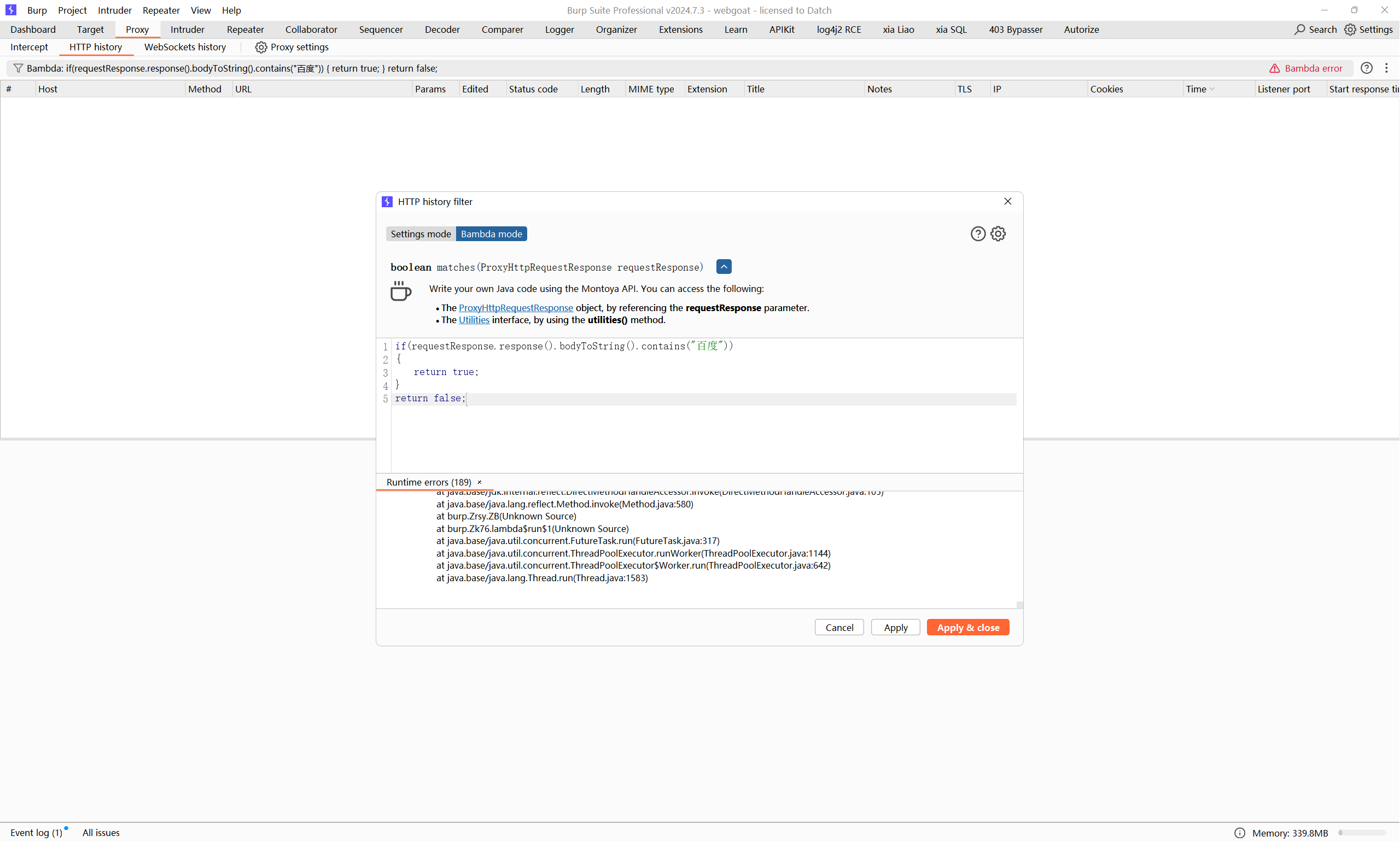The height and width of the screenshot is (842, 1400).
Task: Switch to the Decoder tab
Action: tap(442, 30)
